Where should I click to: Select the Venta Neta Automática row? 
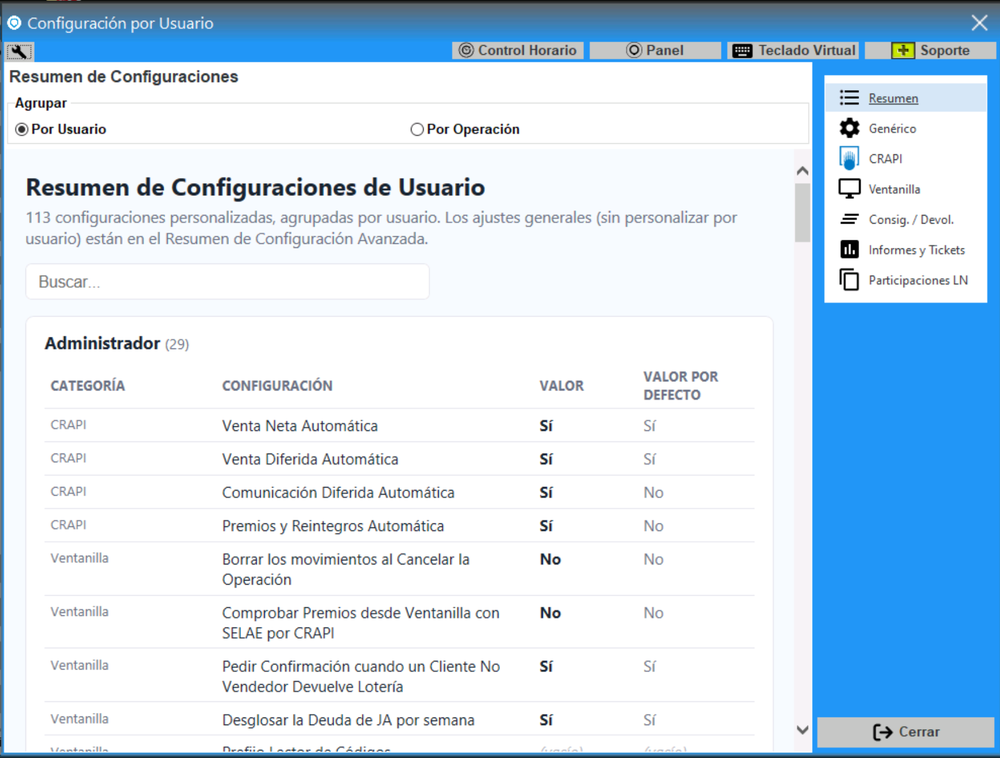pyautogui.click(x=399, y=426)
